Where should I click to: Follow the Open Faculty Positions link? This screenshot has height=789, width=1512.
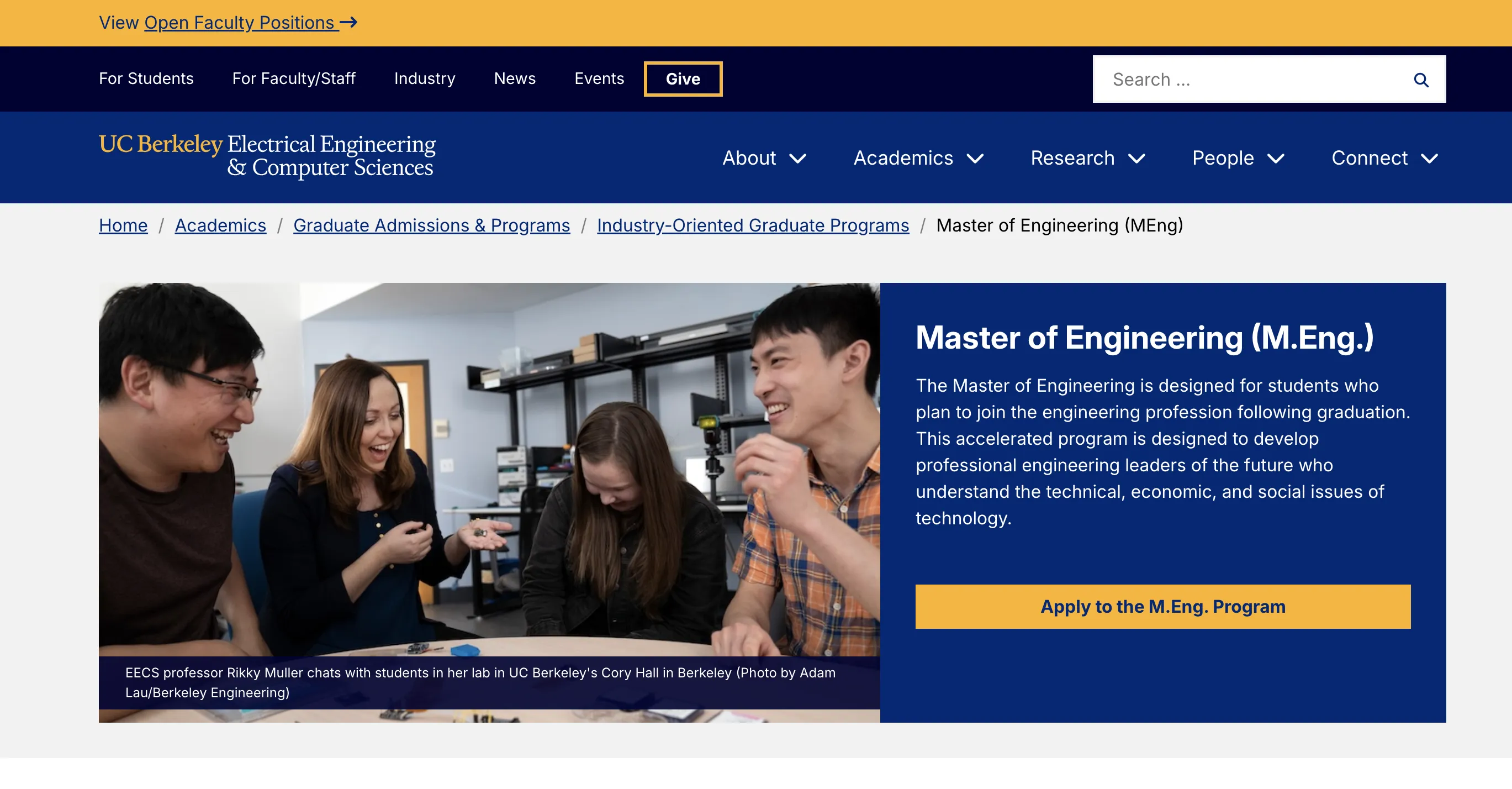pyautogui.click(x=240, y=22)
